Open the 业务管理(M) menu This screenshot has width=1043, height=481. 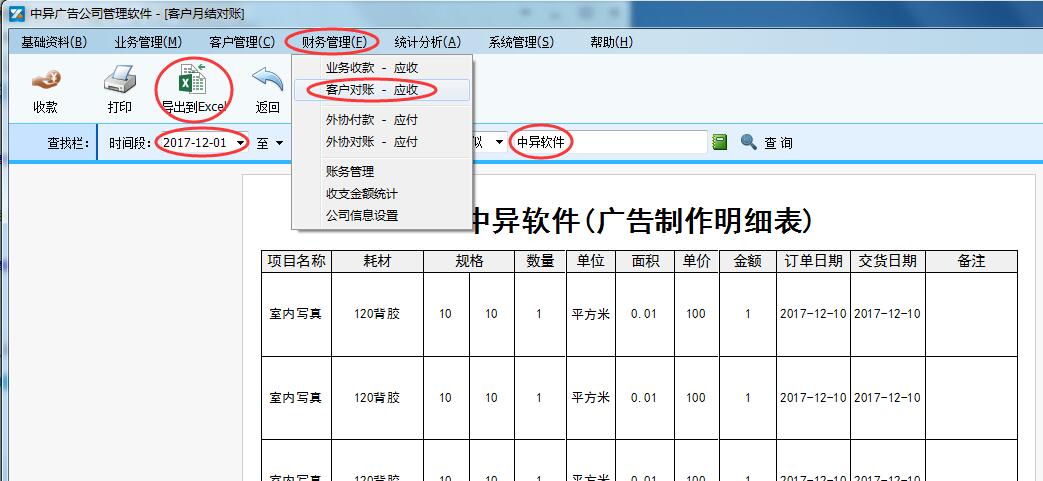pos(148,42)
